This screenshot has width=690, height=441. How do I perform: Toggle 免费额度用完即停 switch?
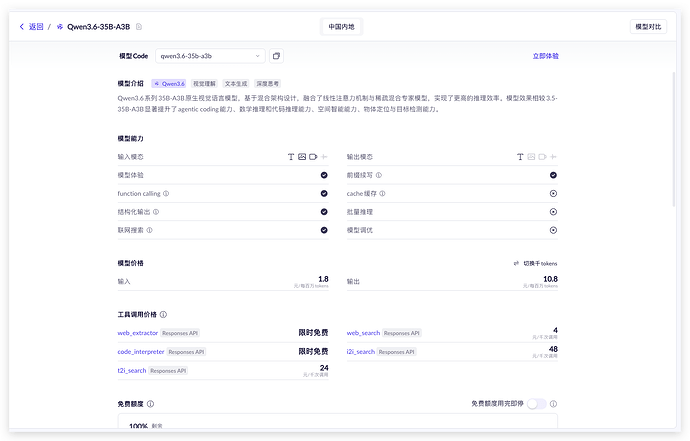click(x=536, y=404)
